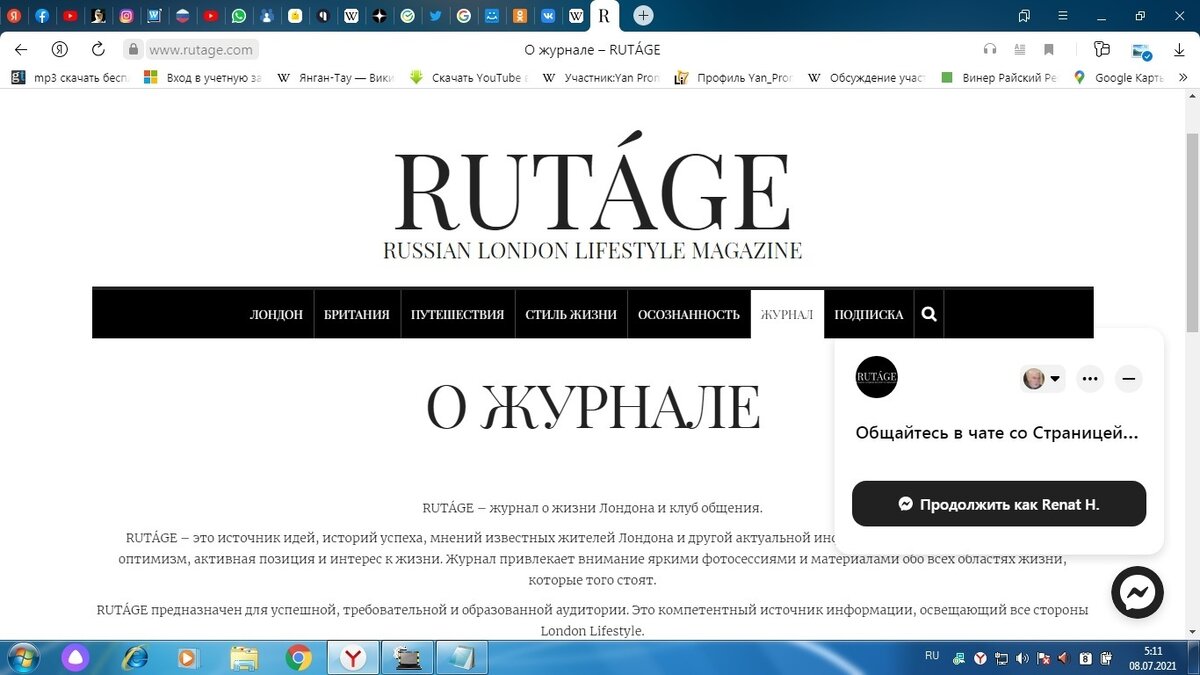Click the headphones read-aloud icon

[x=990, y=49]
